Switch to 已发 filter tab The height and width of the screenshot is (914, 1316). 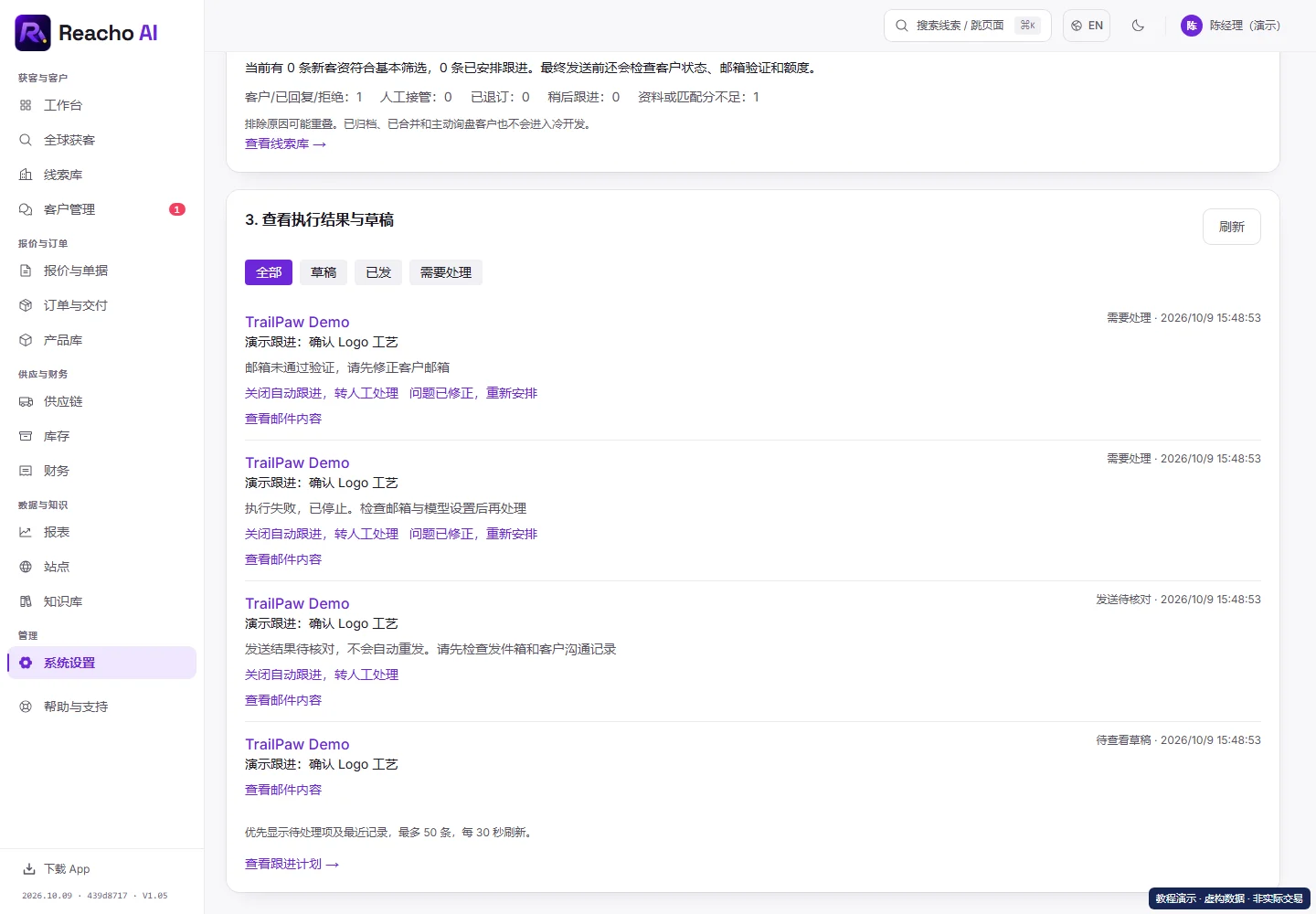(378, 272)
